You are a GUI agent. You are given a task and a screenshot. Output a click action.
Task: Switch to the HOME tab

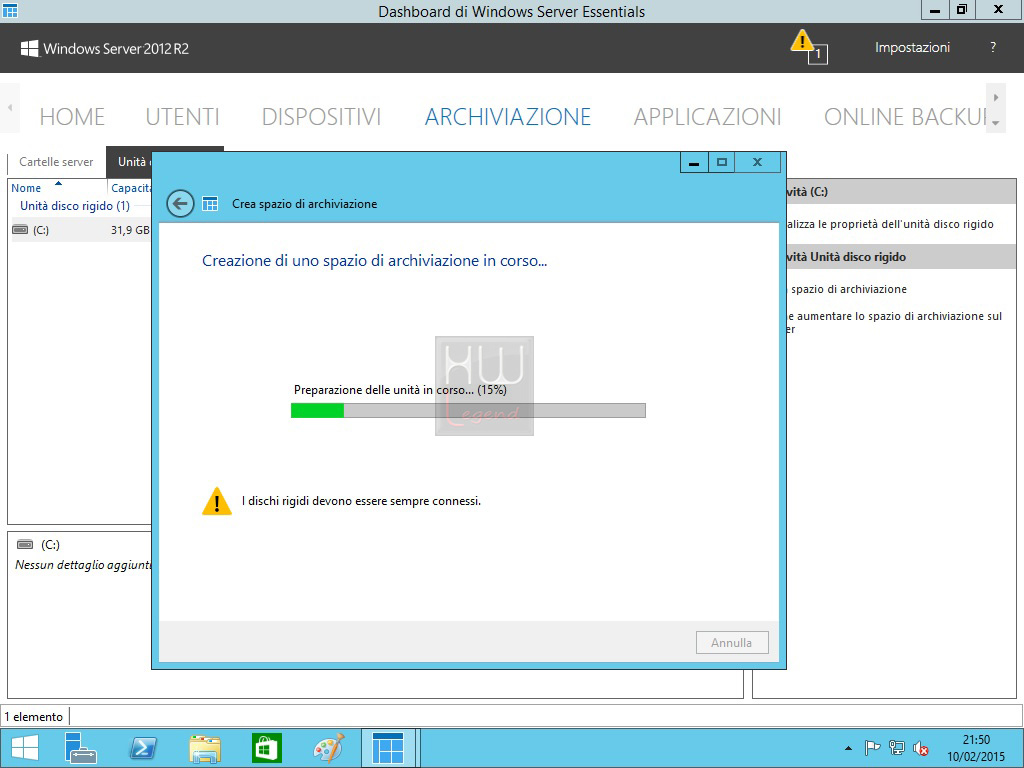pos(72,117)
